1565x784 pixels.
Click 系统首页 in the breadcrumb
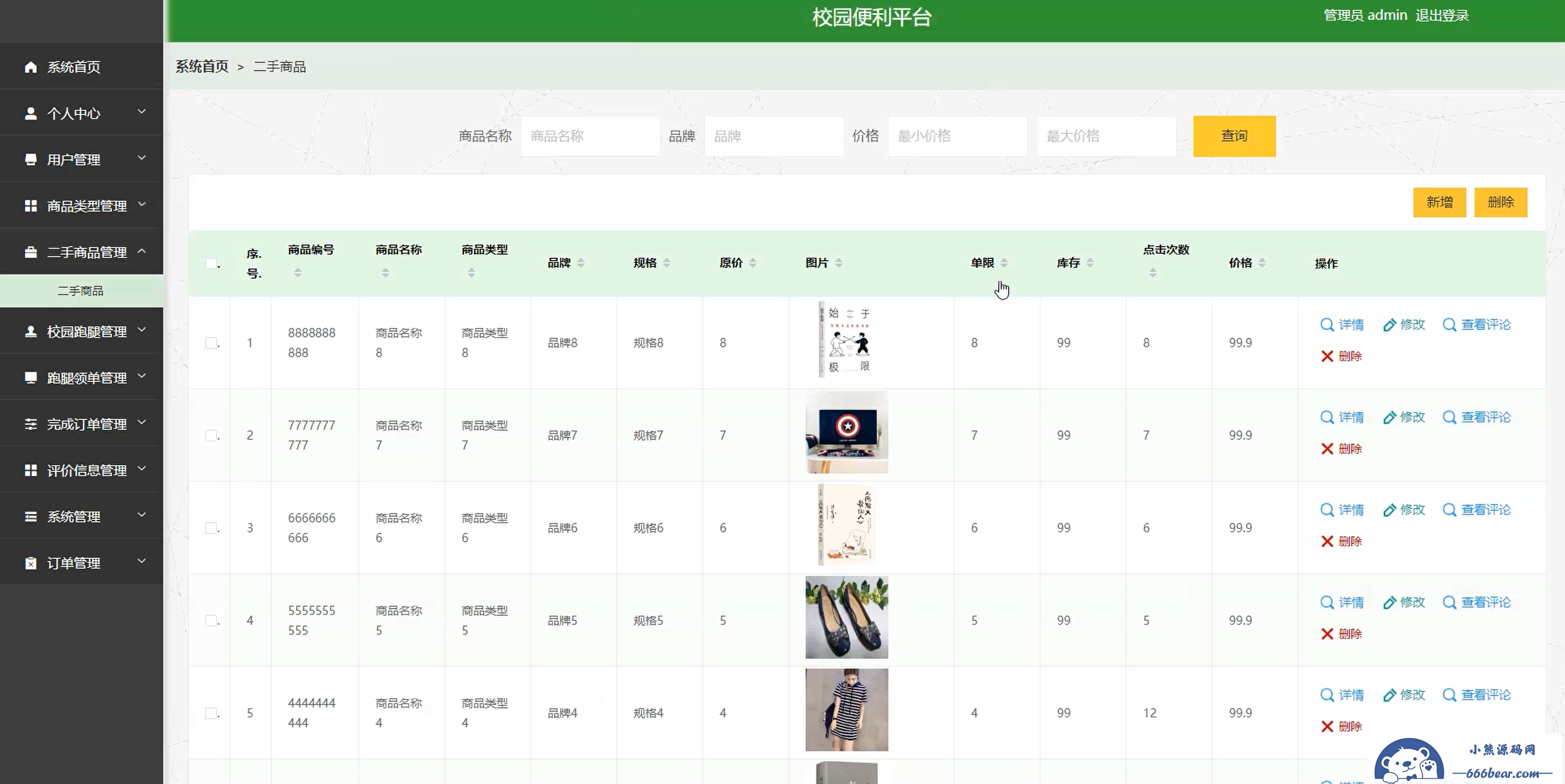tap(202, 67)
